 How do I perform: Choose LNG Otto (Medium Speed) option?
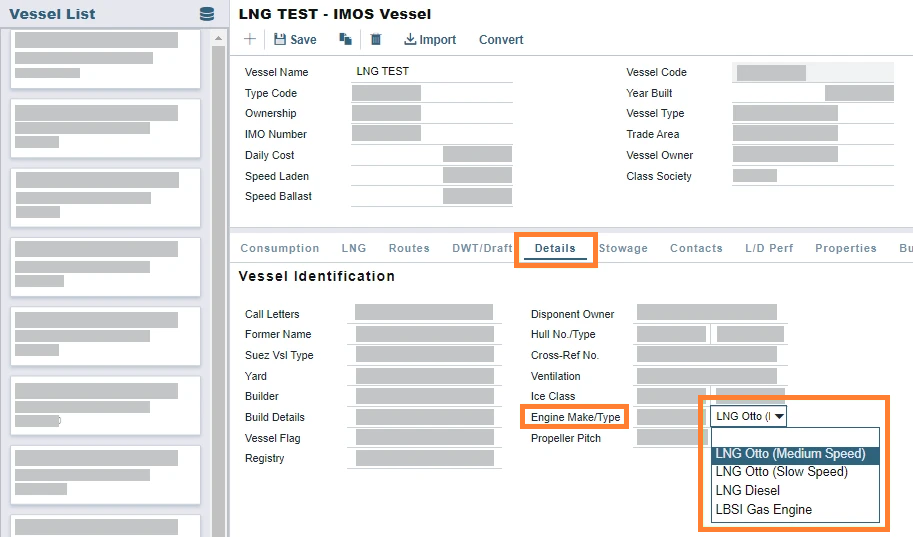(795, 454)
